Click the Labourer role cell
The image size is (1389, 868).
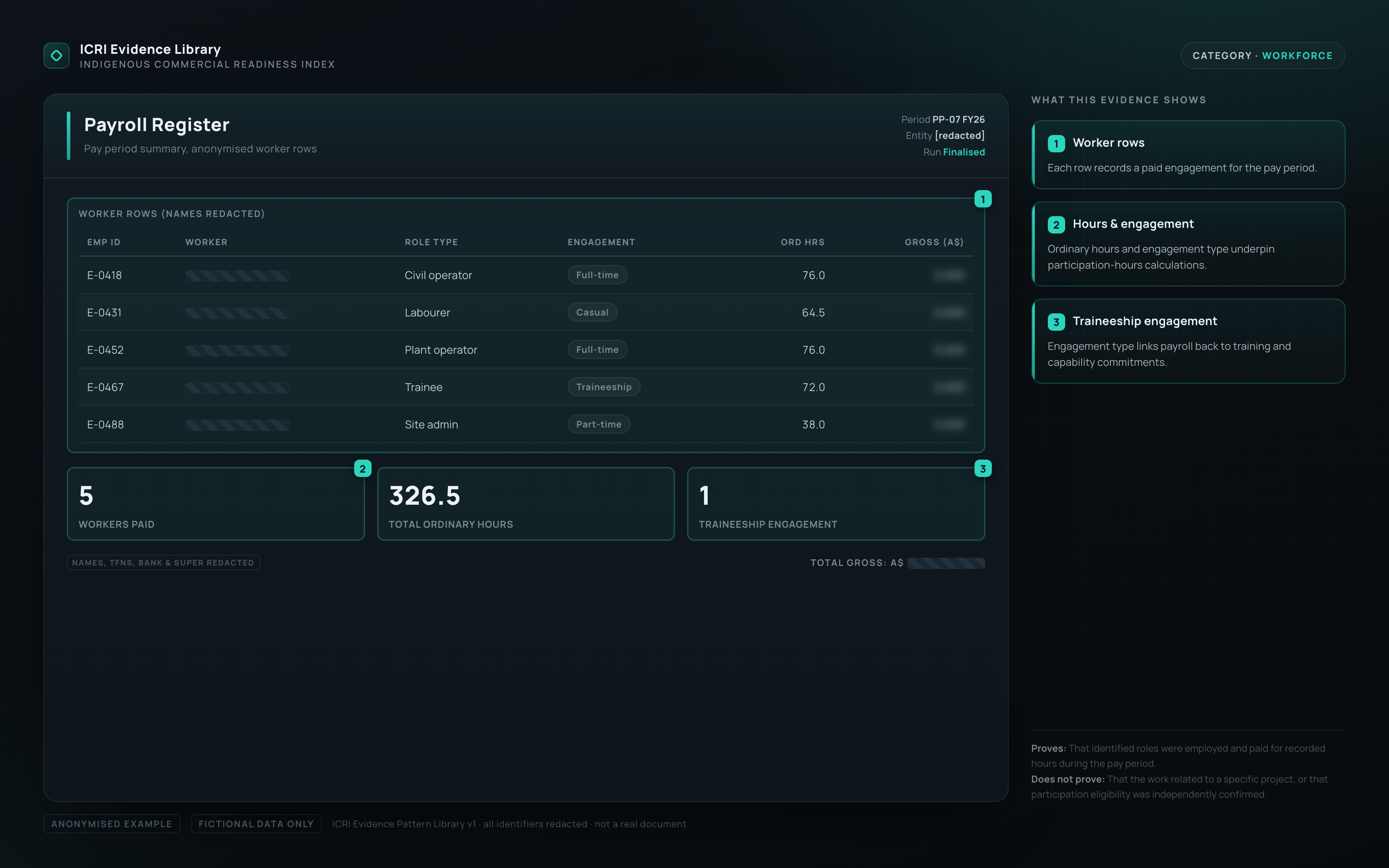tap(427, 312)
